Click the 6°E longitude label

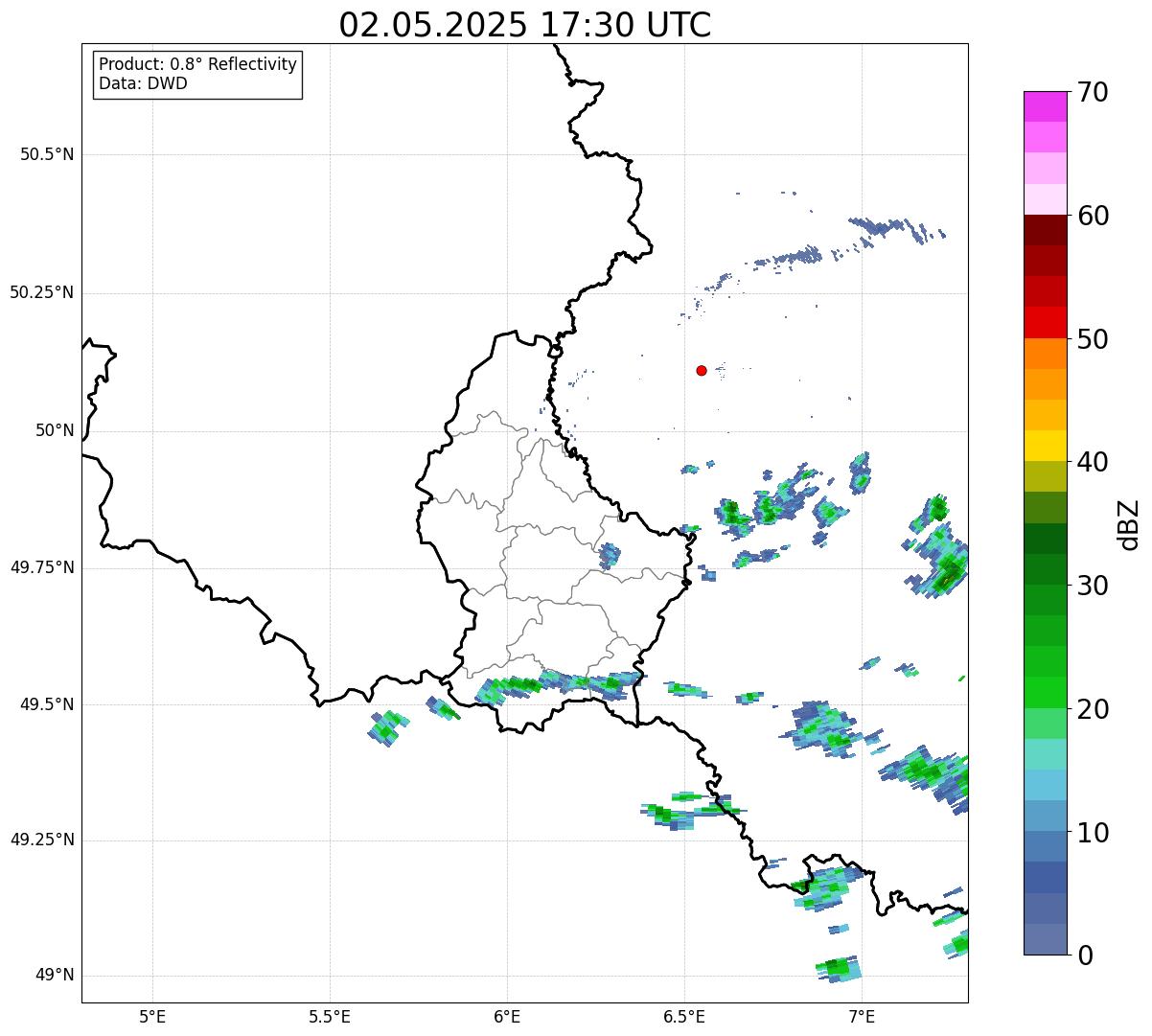(x=507, y=1016)
